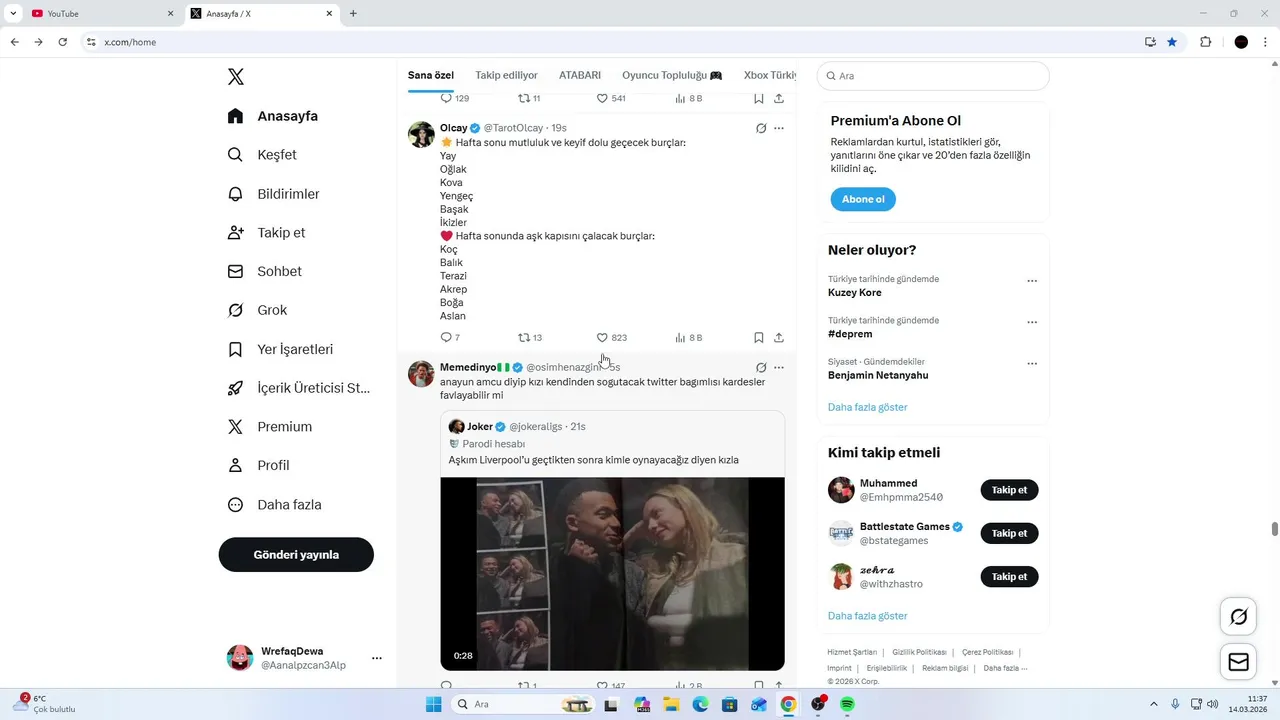The width and height of the screenshot is (1280, 720).
Task: Open Chrome extensions puzzle icon
Action: pyautogui.click(x=1205, y=42)
